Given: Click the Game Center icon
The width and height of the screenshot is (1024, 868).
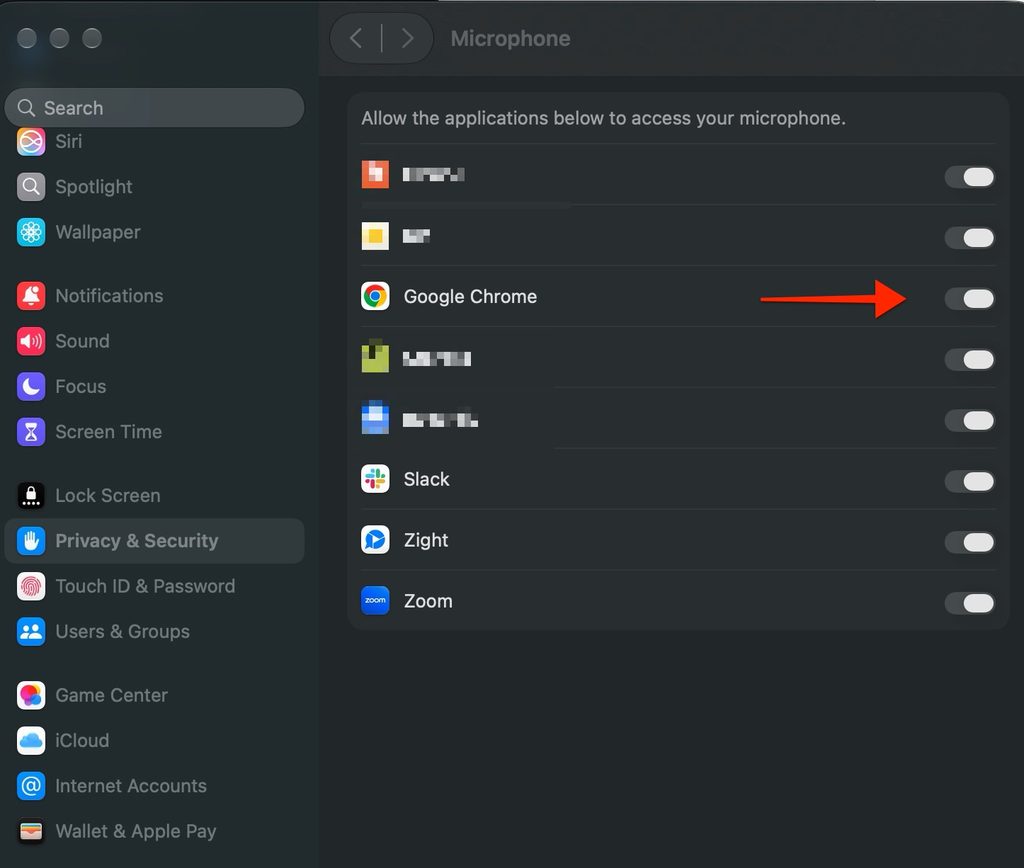Looking at the screenshot, I should tap(31, 696).
